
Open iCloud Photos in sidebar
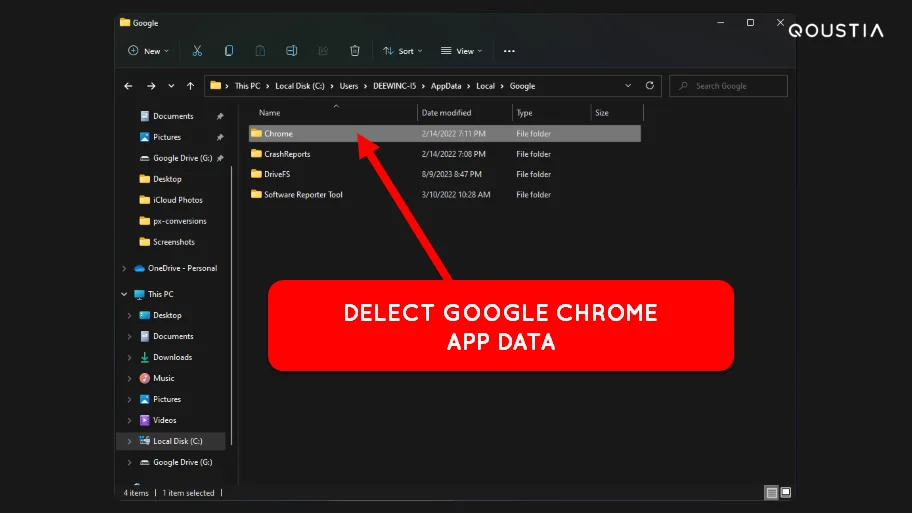pos(177,200)
